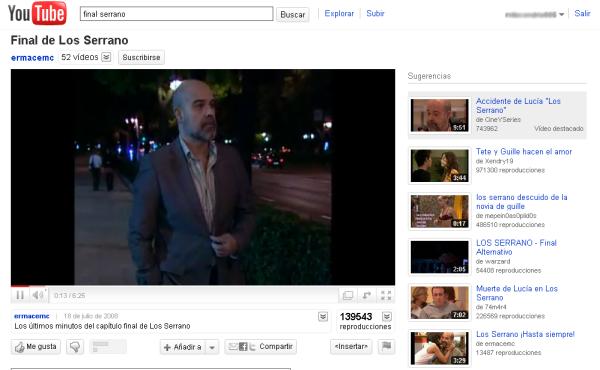The image size is (600, 370).
Task: Open LOS SERRANO - Final Alternativo link
Action: [516, 247]
